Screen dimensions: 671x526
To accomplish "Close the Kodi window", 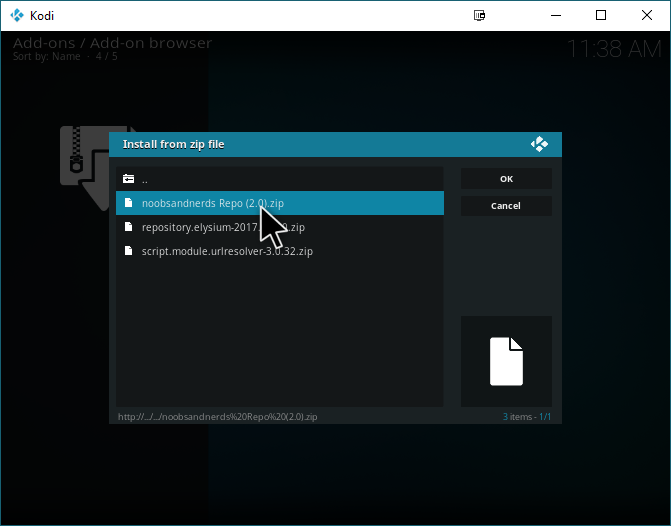I will click(647, 15).
